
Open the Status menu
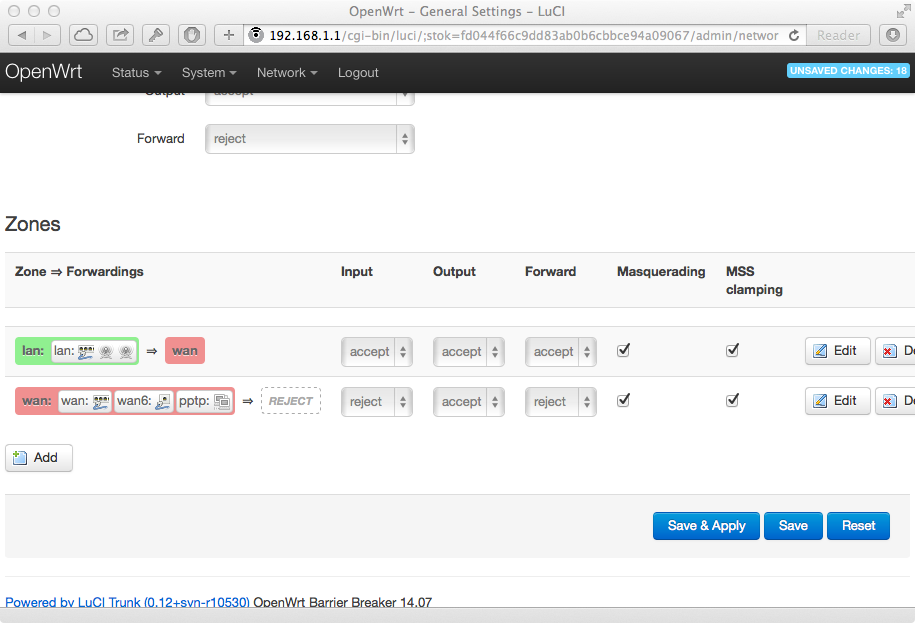(137, 73)
